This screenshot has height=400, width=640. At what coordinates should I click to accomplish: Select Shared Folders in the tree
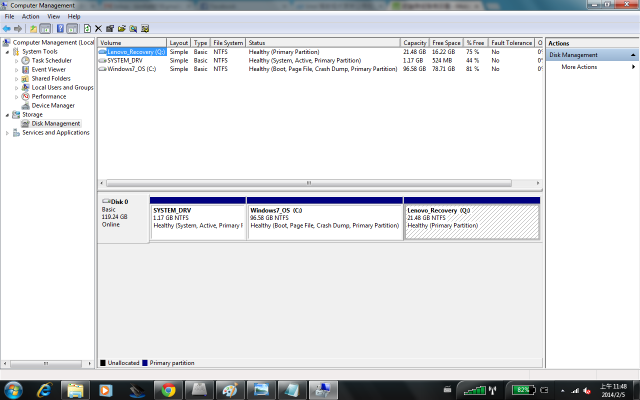click(x=51, y=78)
